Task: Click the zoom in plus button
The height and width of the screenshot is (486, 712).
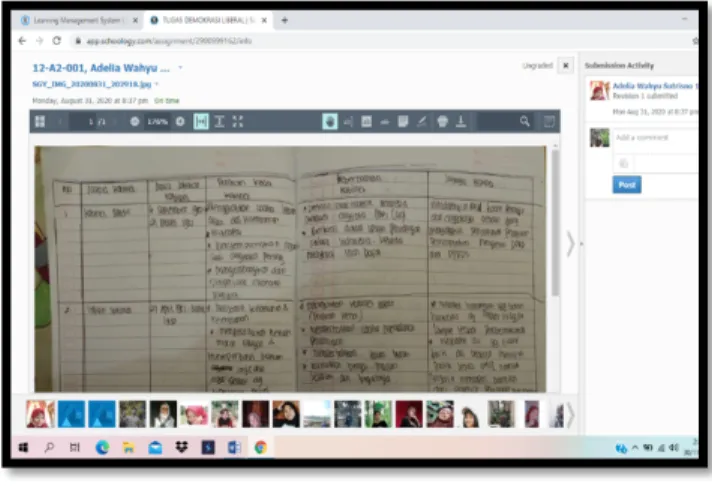Action: click(x=180, y=121)
